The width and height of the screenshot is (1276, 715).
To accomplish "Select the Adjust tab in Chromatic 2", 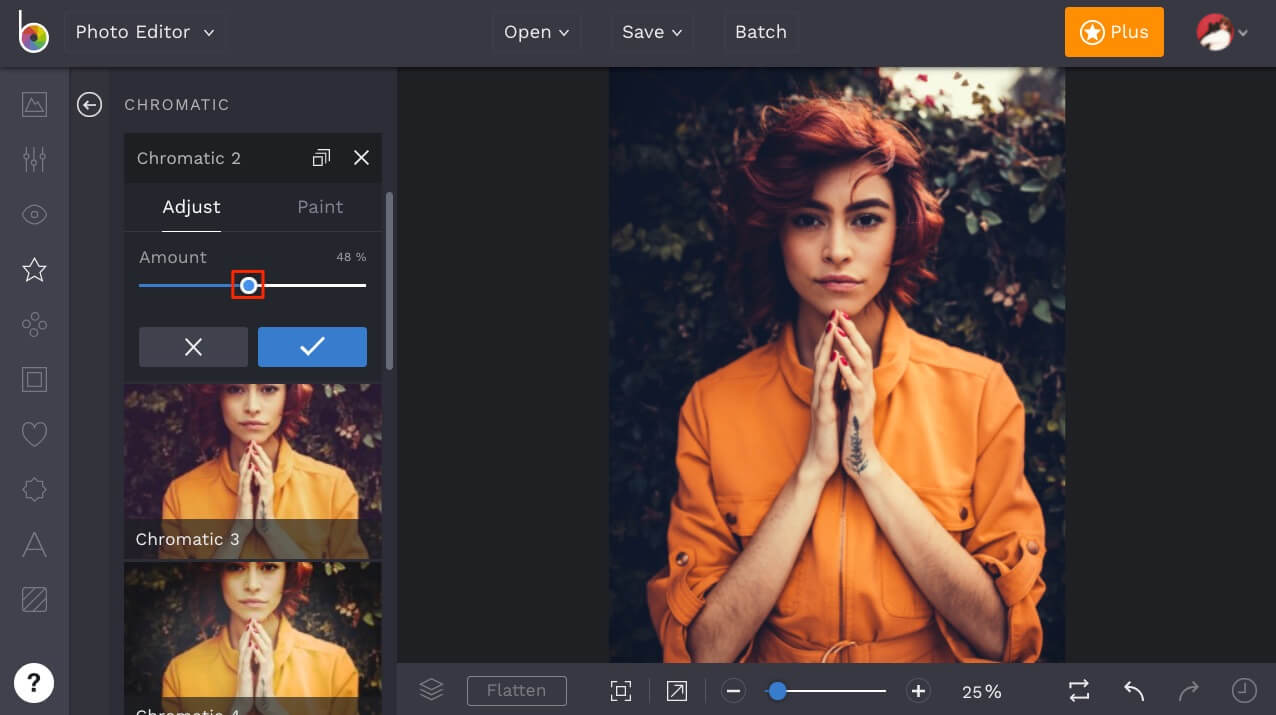I will pyautogui.click(x=191, y=207).
